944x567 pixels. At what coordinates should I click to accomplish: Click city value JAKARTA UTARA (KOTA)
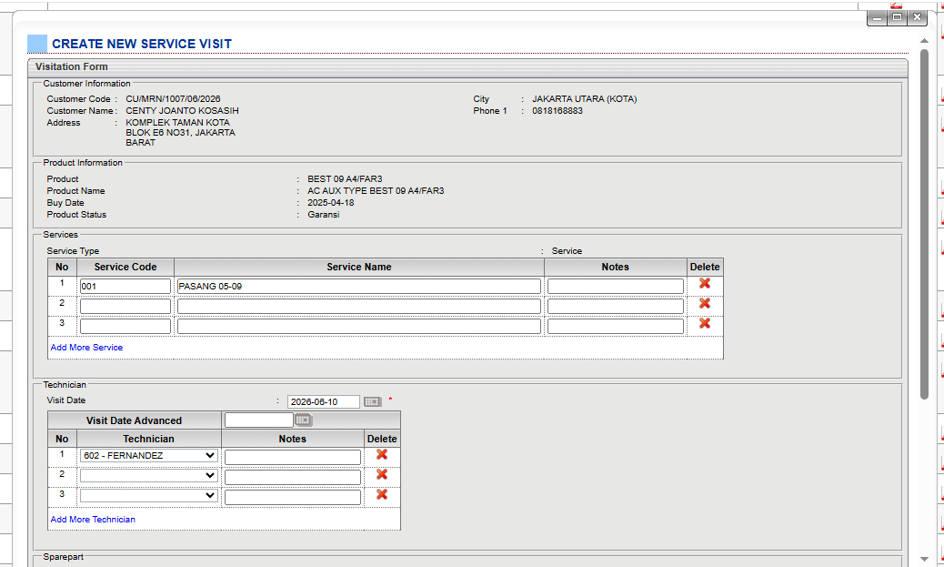[585, 99]
